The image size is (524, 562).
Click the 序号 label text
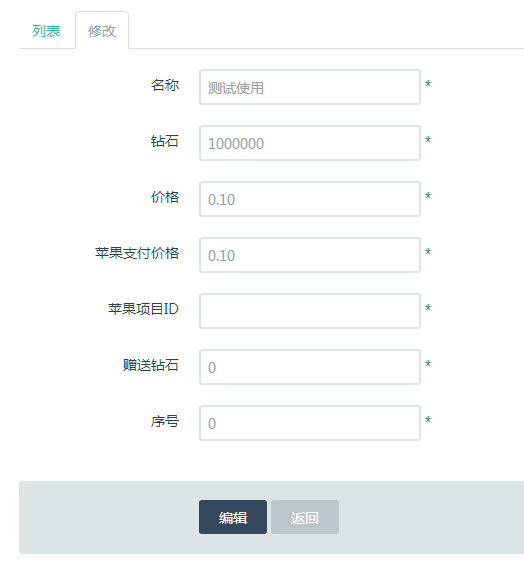coord(165,421)
